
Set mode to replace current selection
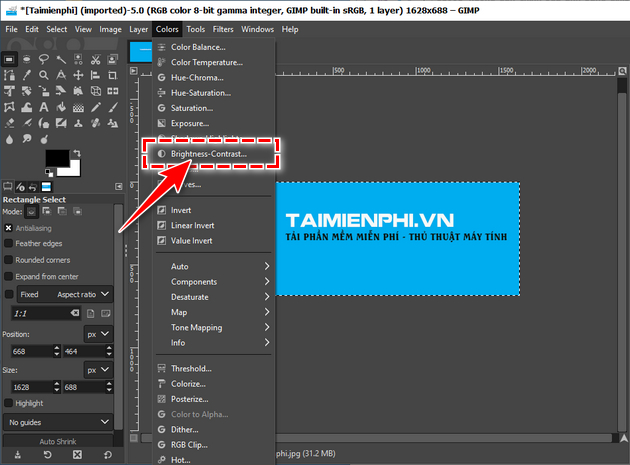[31, 211]
